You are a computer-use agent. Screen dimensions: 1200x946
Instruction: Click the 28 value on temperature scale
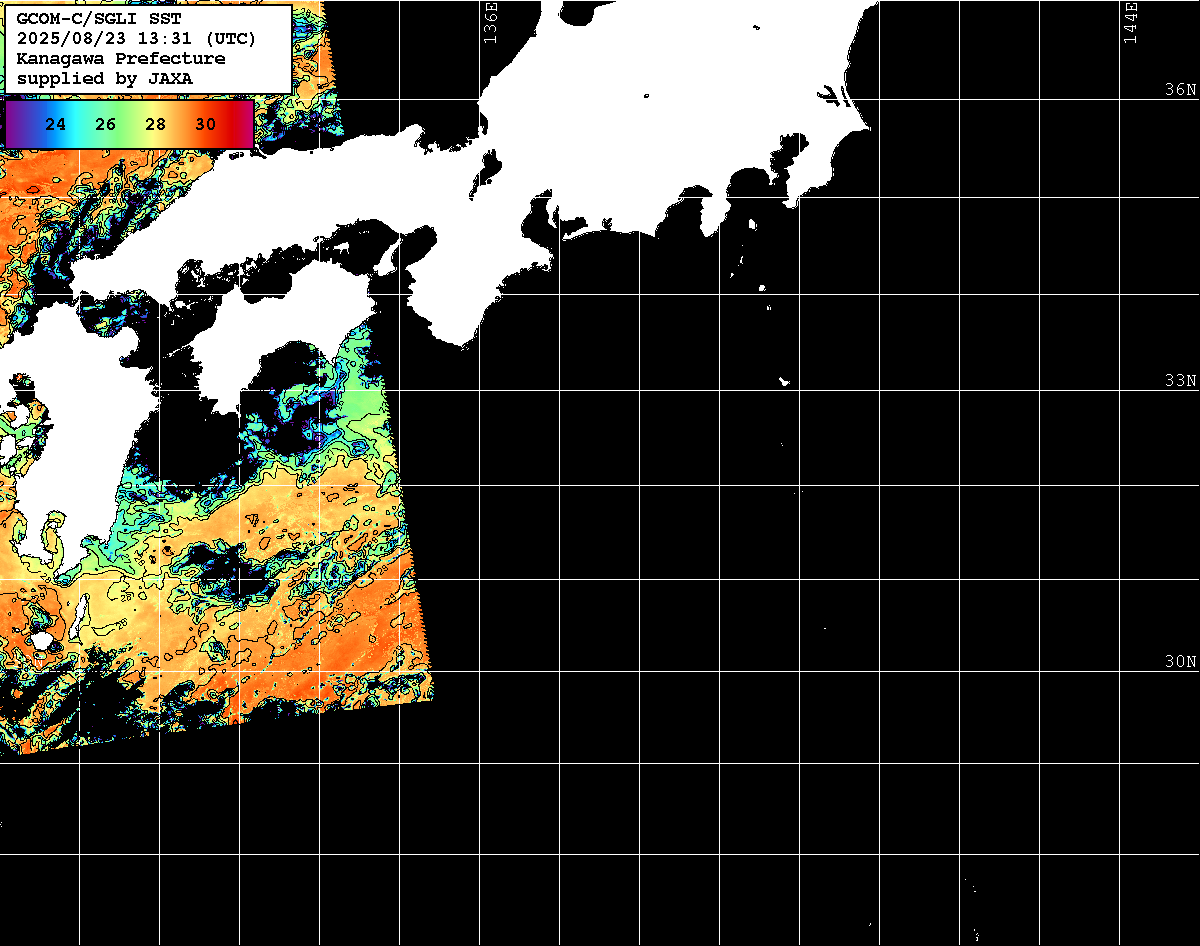[156, 125]
